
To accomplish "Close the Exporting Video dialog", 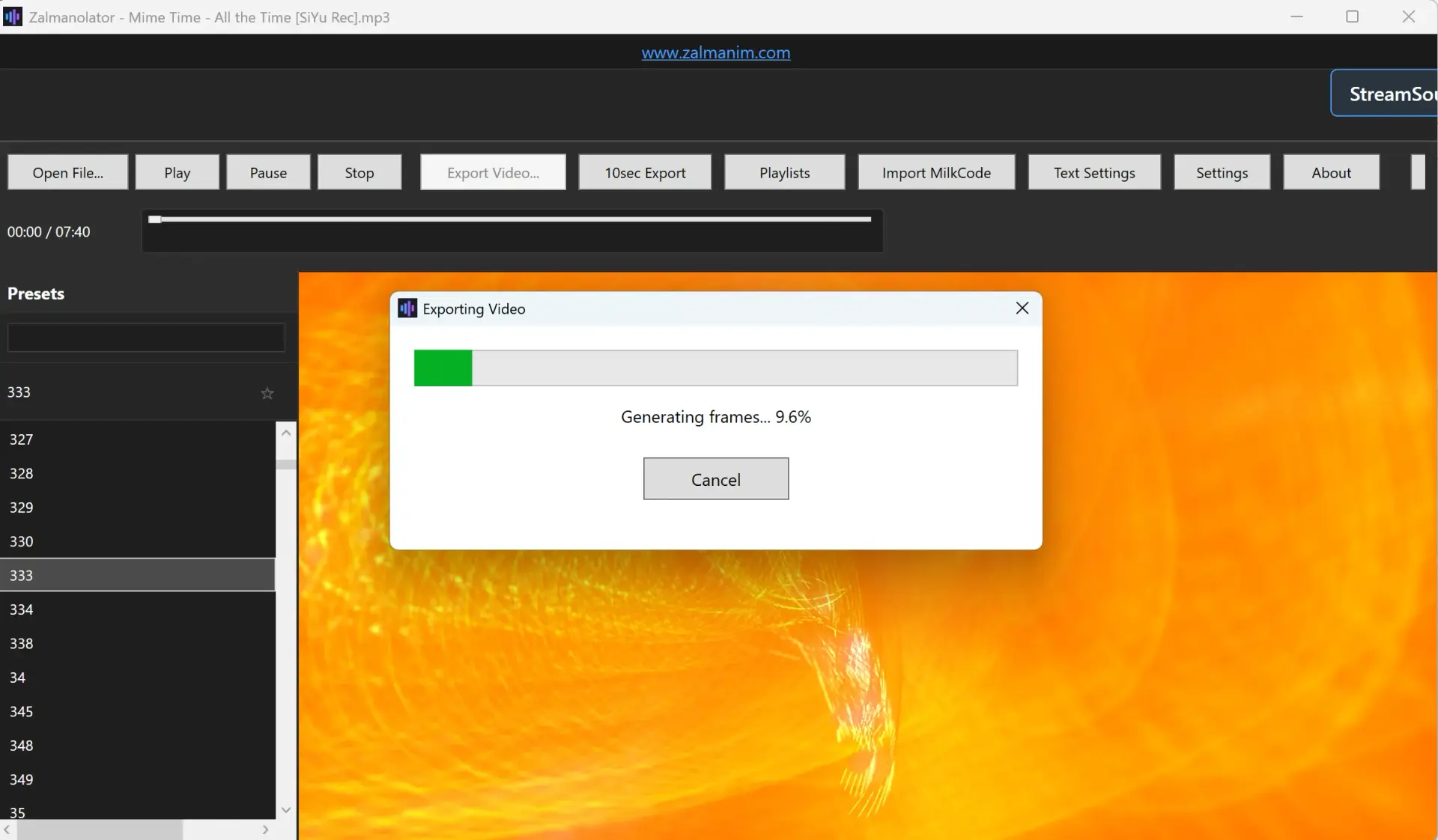I will pyautogui.click(x=1022, y=308).
